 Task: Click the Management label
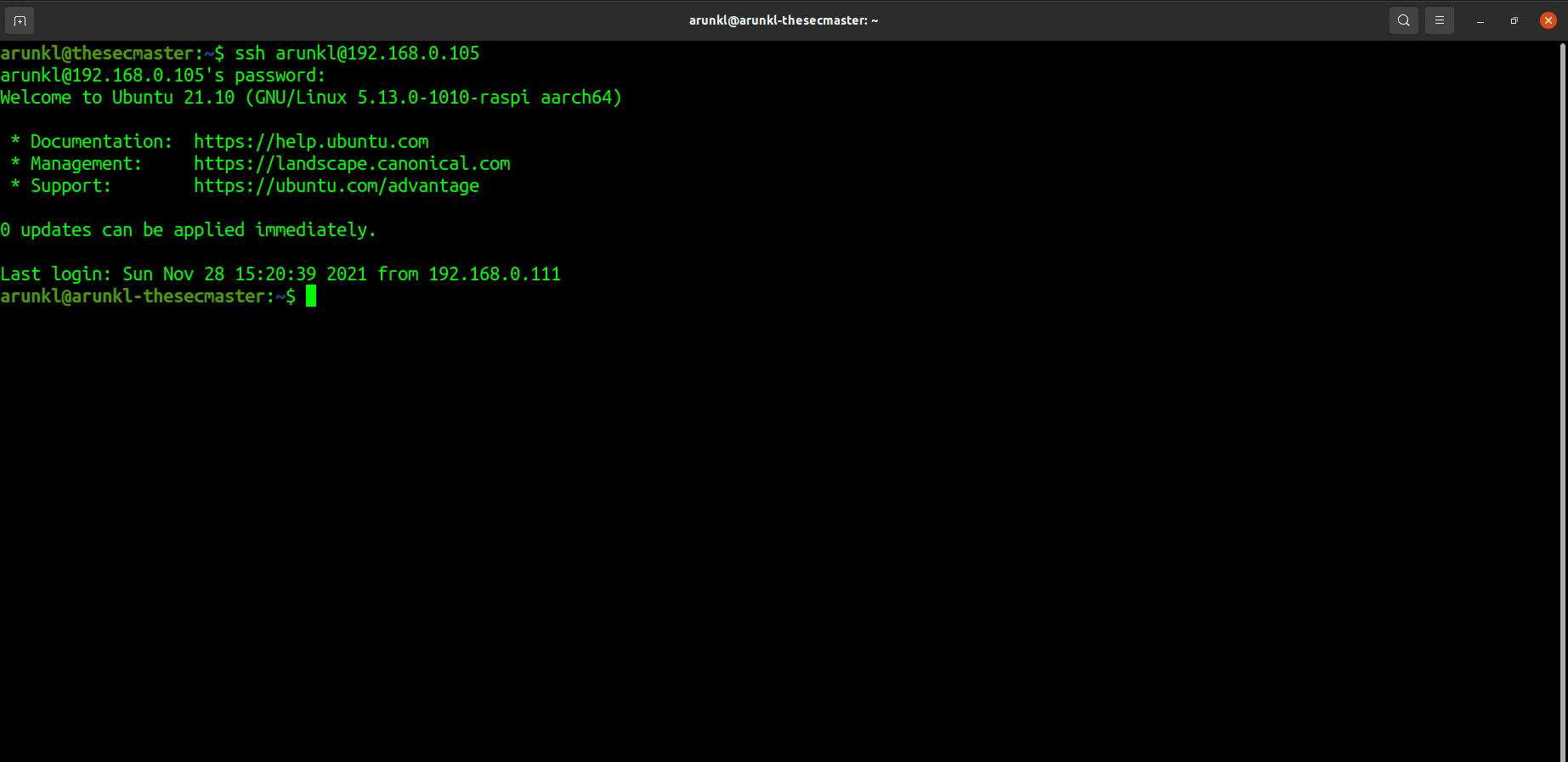[x=86, y=164]
